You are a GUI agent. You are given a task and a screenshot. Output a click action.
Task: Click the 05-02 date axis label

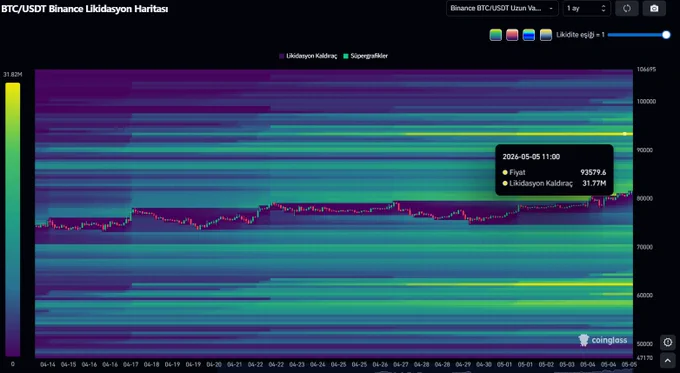(x=546, y=365)
